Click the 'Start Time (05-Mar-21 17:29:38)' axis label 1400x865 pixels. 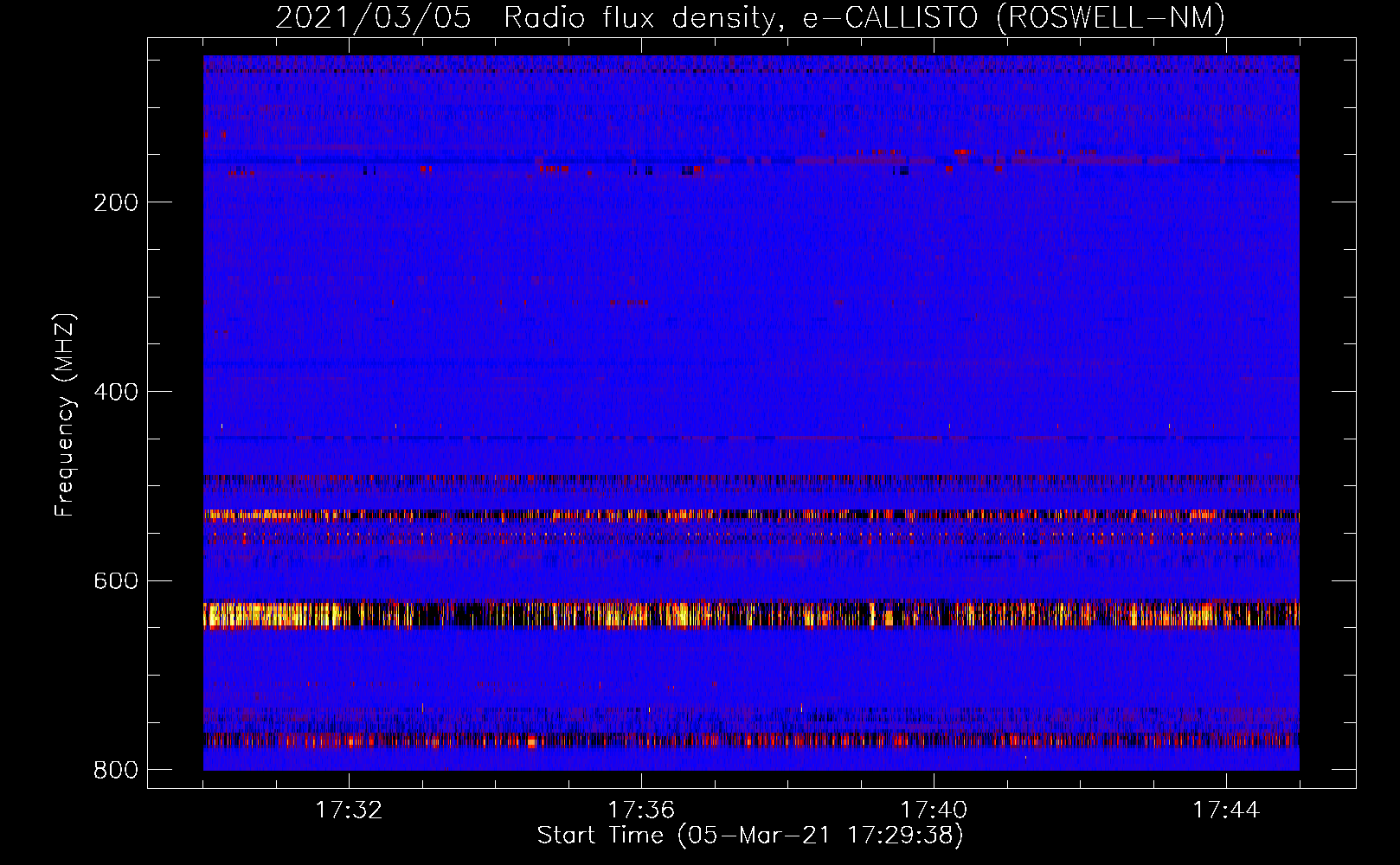point(750,836)
